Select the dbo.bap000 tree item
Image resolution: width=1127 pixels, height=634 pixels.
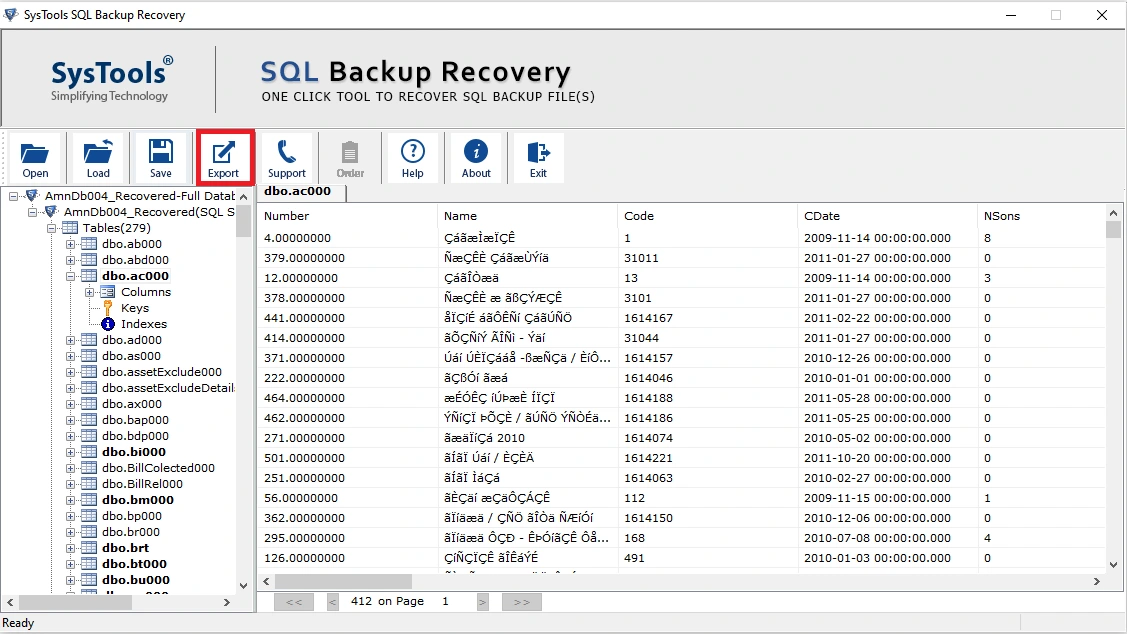point(135,420)
